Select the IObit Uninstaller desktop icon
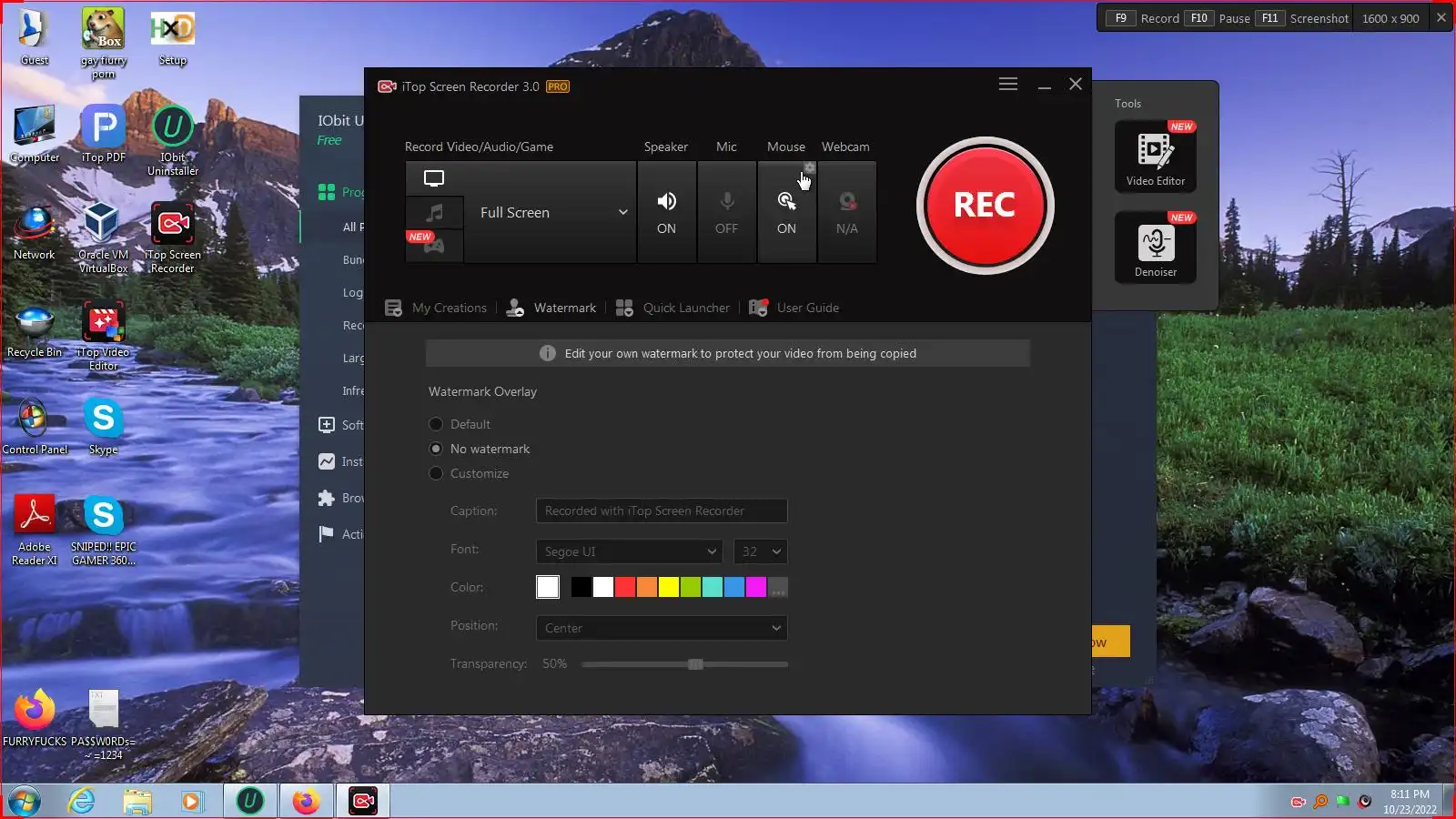This screenshot has width=1456, height=819. coord(173,141)
